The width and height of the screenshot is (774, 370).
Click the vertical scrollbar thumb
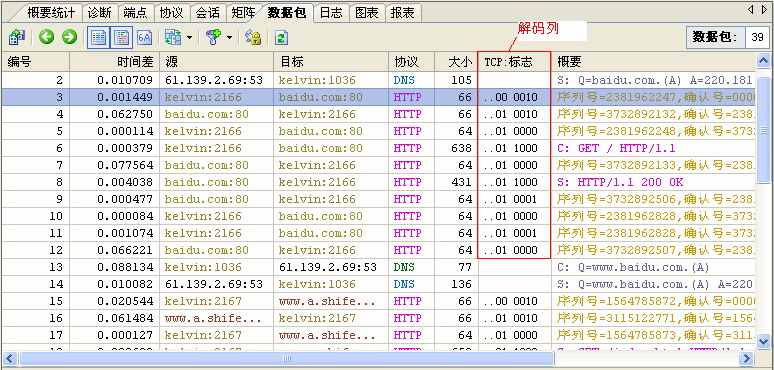(763, 130)
